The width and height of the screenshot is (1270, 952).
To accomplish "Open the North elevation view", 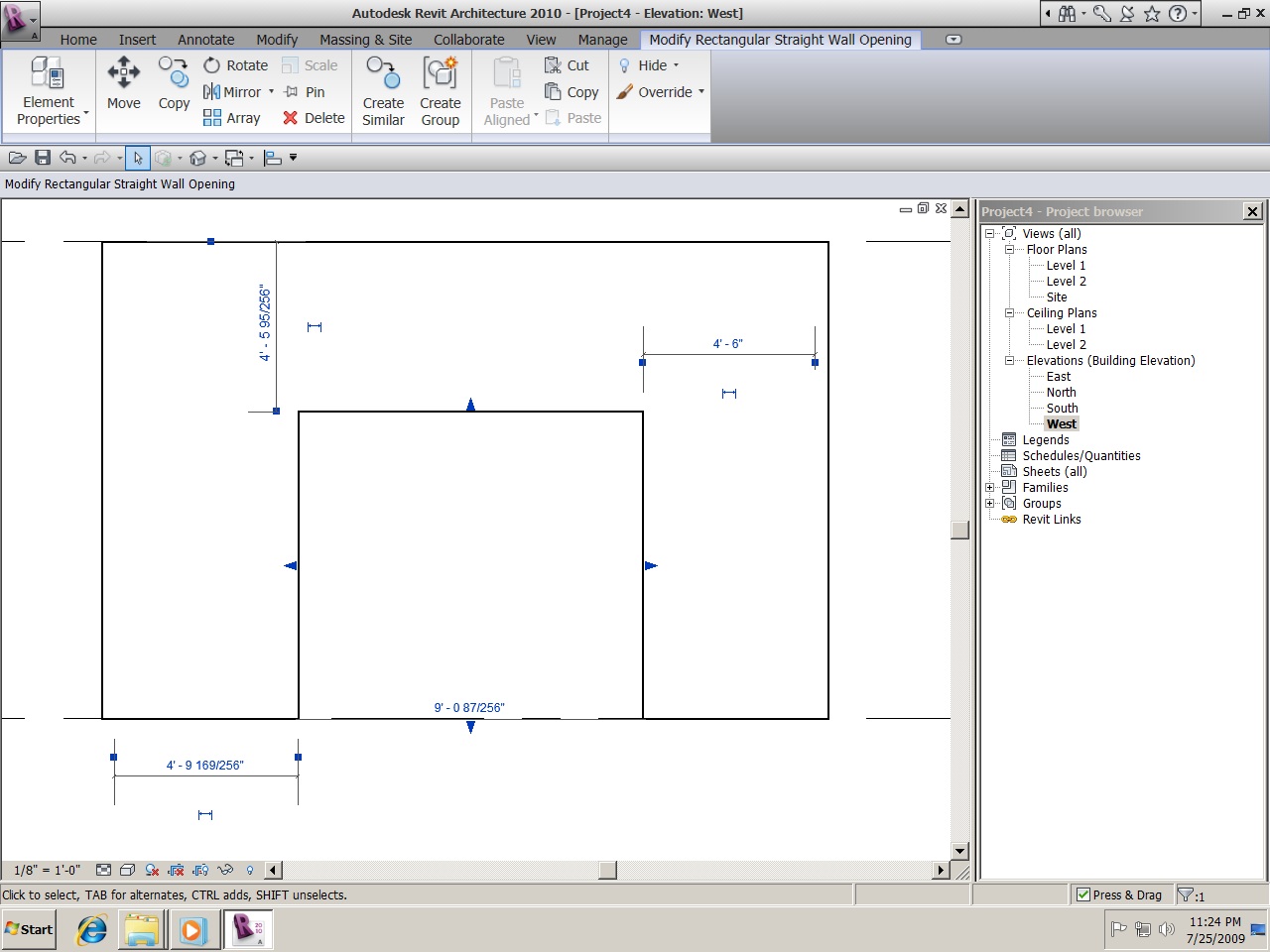I will pyautogui.click(x=1061, y=393).
